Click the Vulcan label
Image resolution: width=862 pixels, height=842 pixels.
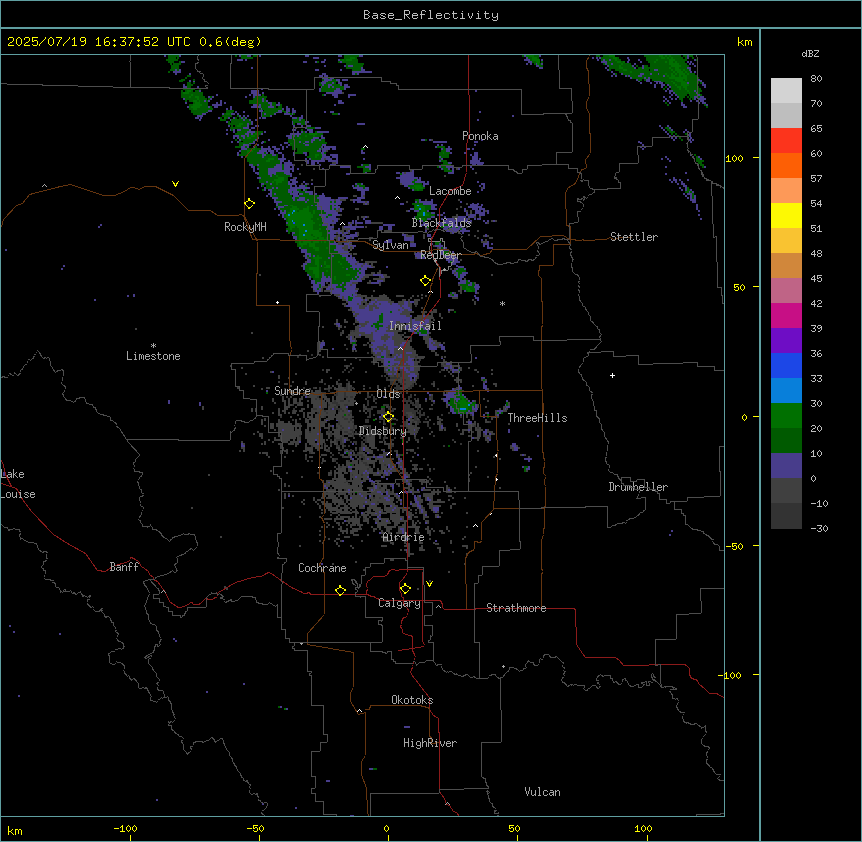pos(542,792)
